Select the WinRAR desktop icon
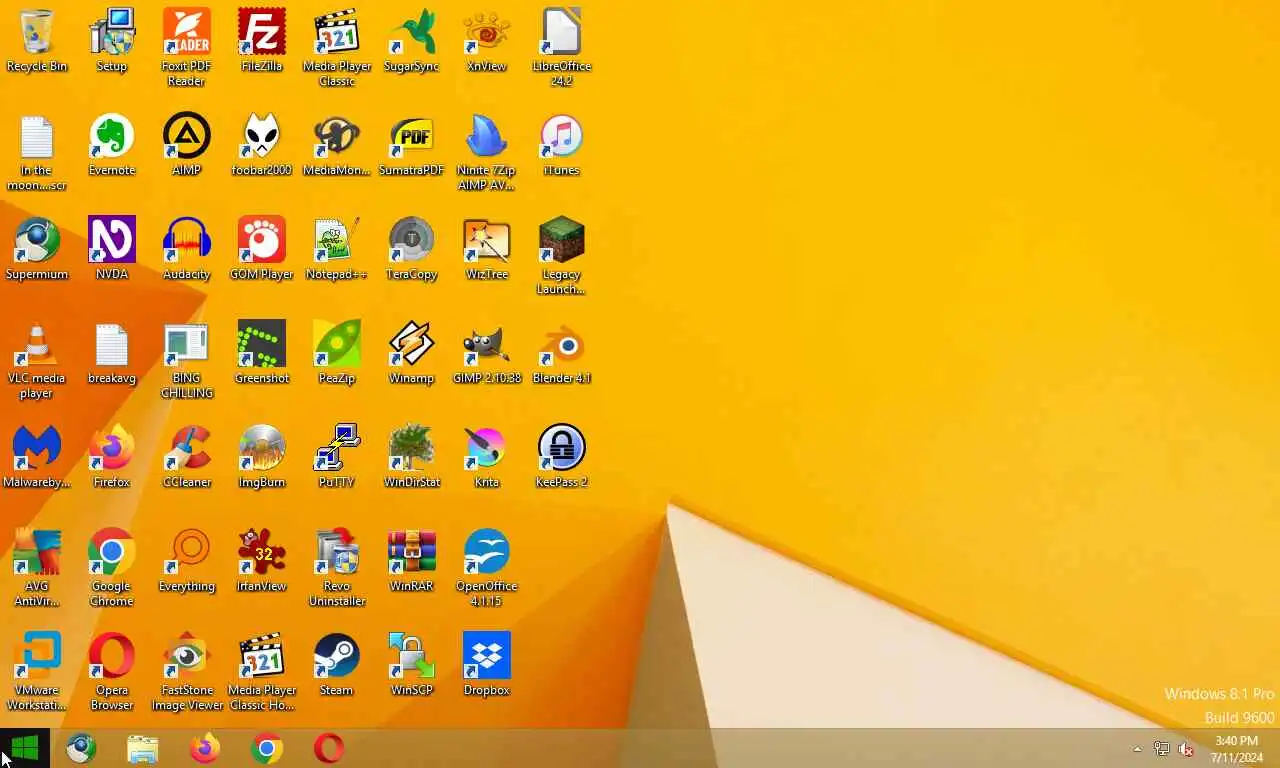 click(x=412, y=552)
